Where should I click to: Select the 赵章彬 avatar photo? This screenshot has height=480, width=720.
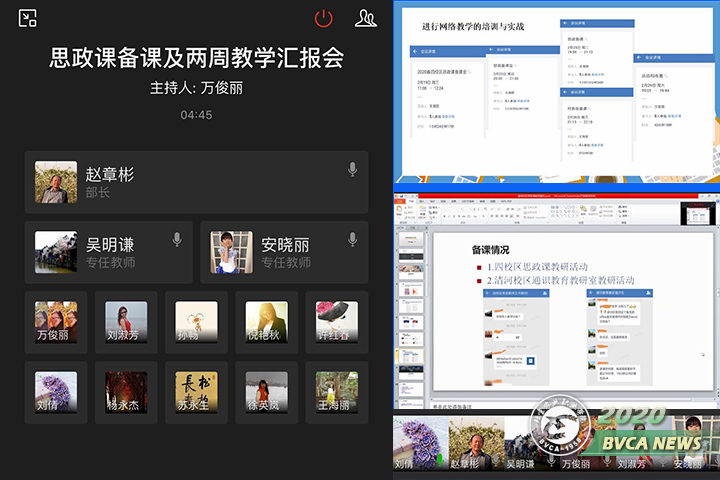(56, 182)
